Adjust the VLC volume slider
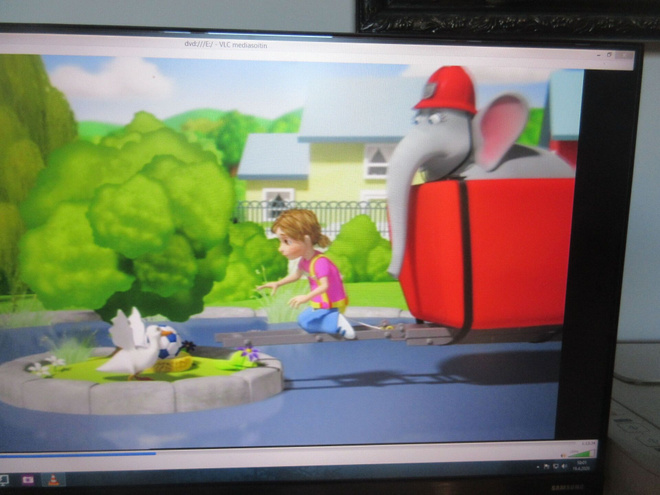 (x=582, y=454)
